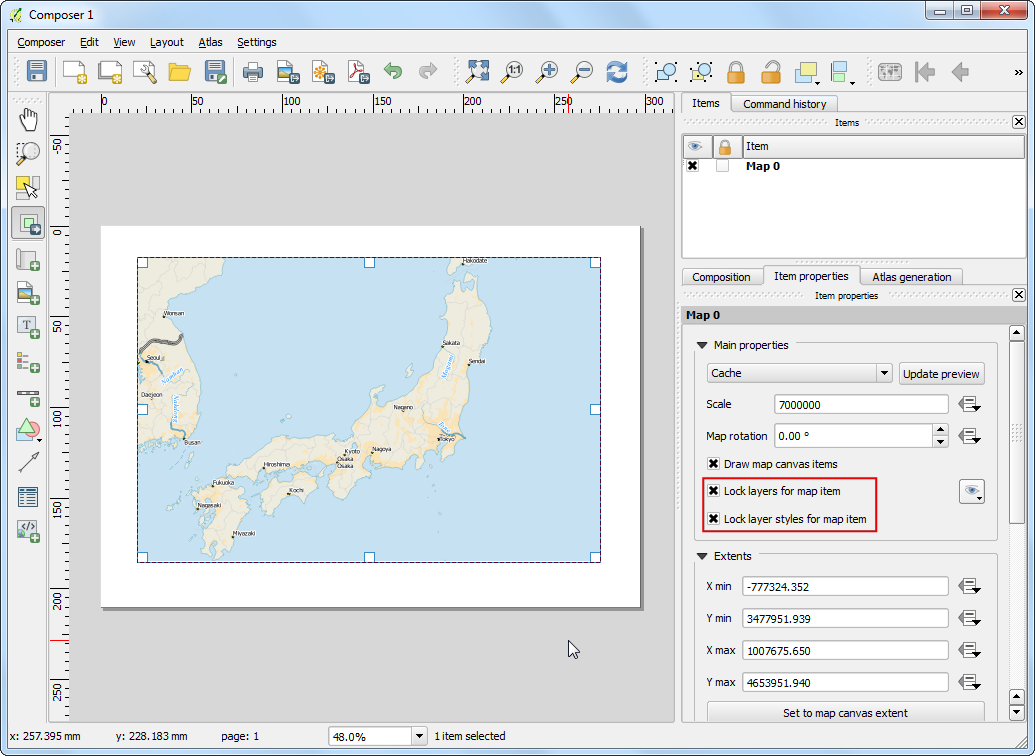Open the Atlas menu

click(210, 42)
